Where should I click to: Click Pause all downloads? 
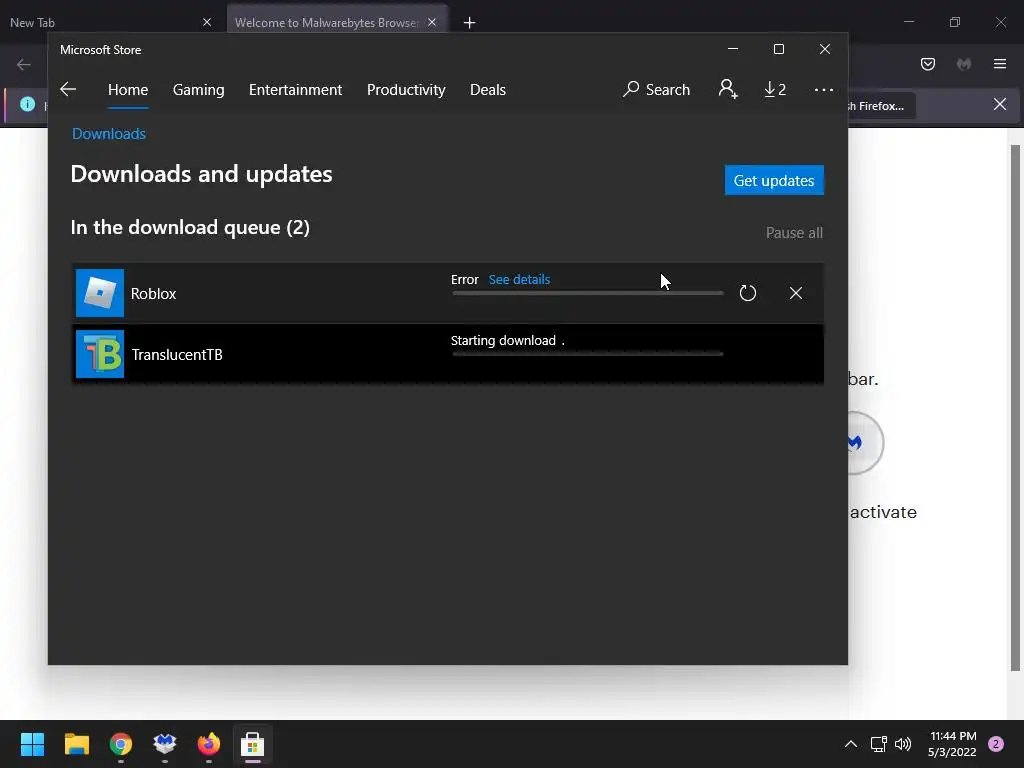pos(794,233)
